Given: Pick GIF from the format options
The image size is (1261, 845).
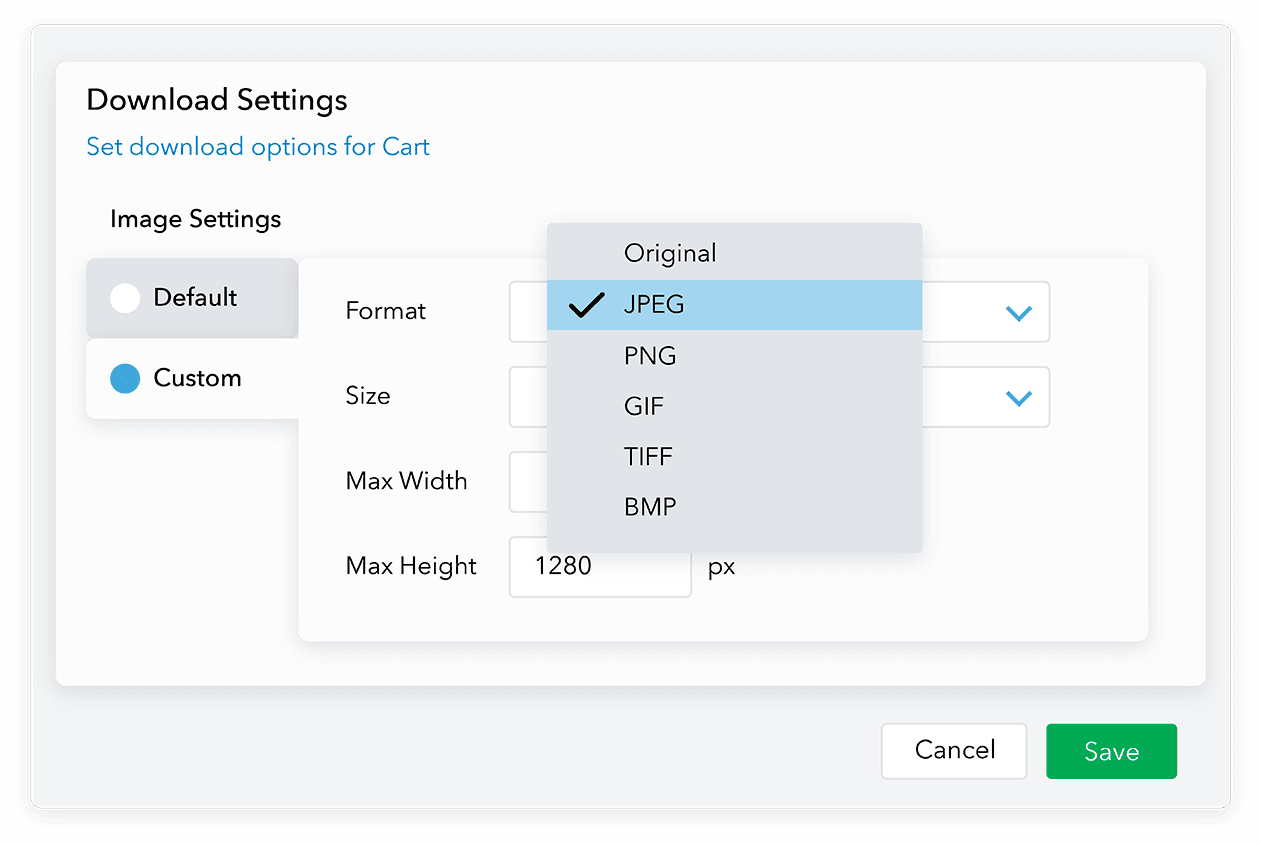Looking at the screenshot, I should click(x=643, y=406).
